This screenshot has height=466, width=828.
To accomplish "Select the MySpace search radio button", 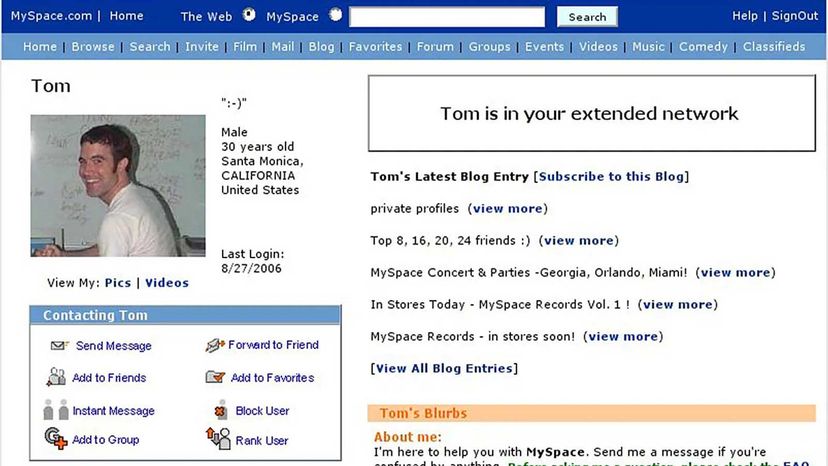I will tap(335, 15).
